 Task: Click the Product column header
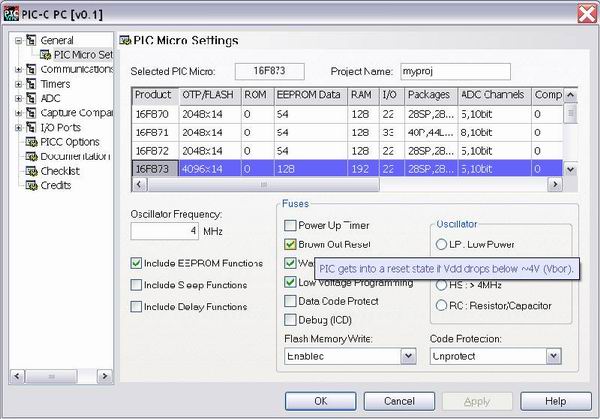coord(155,95)
